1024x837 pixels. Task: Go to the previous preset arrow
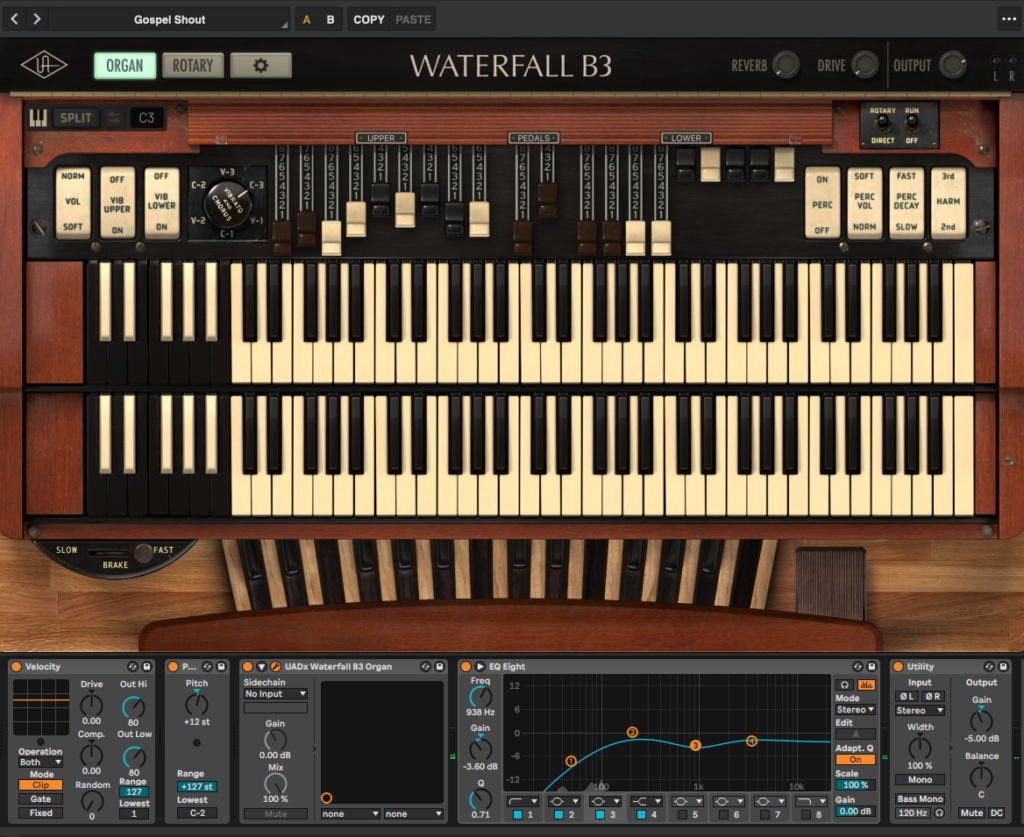[x=15, y=19]
